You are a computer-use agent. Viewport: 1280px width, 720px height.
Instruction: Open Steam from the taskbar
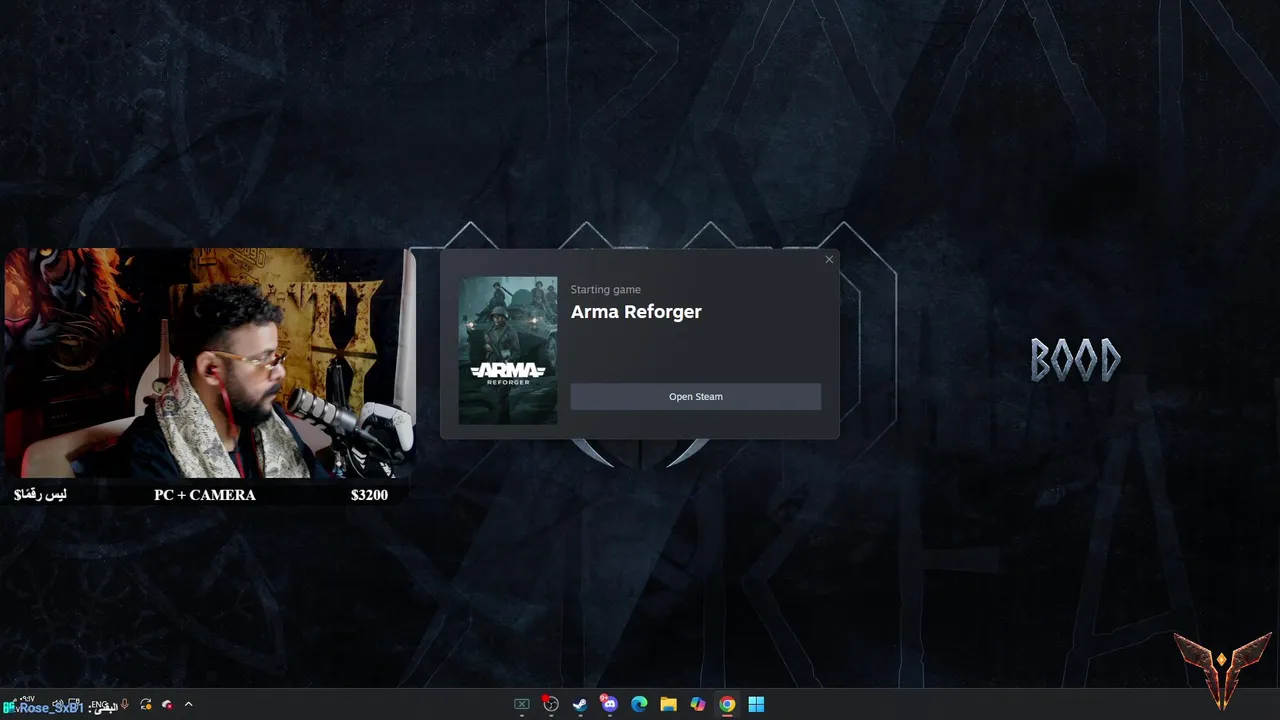[x=580, y=704]
